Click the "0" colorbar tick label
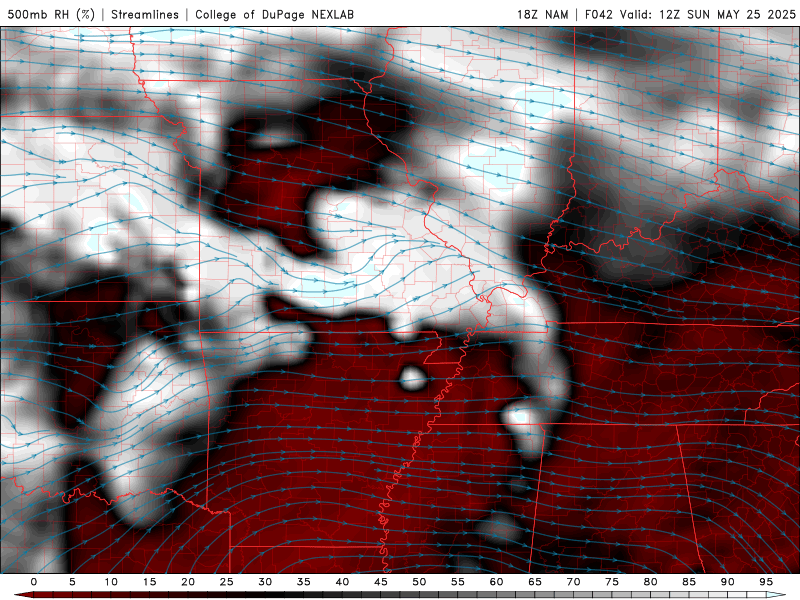800x600 pixels. pyautogui.click(x=34, y=582)
